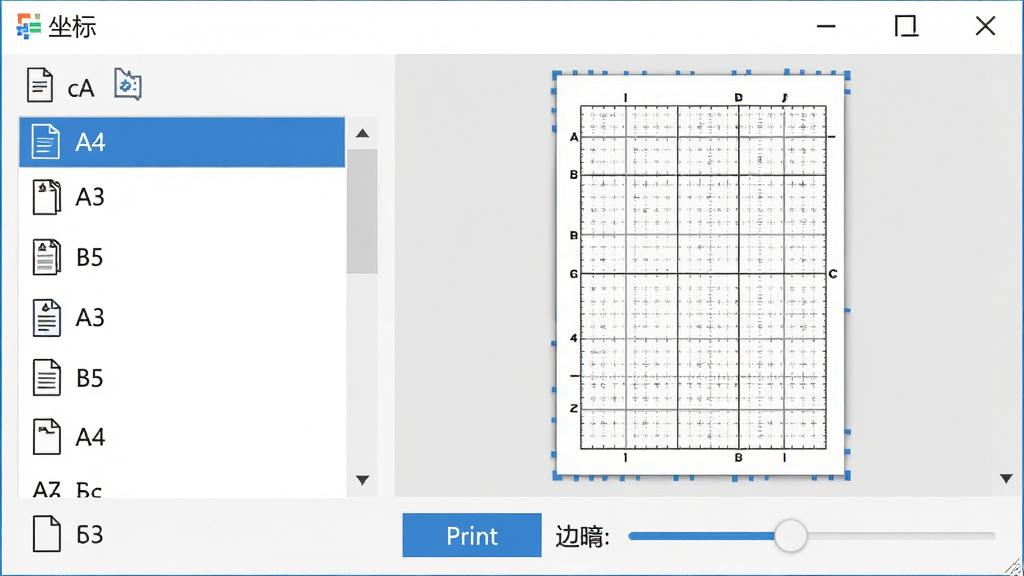The height and width of the screenshot is (576, 1024).
Task: Click the paper list scroll-up arrow
Action: click(362, 133)
